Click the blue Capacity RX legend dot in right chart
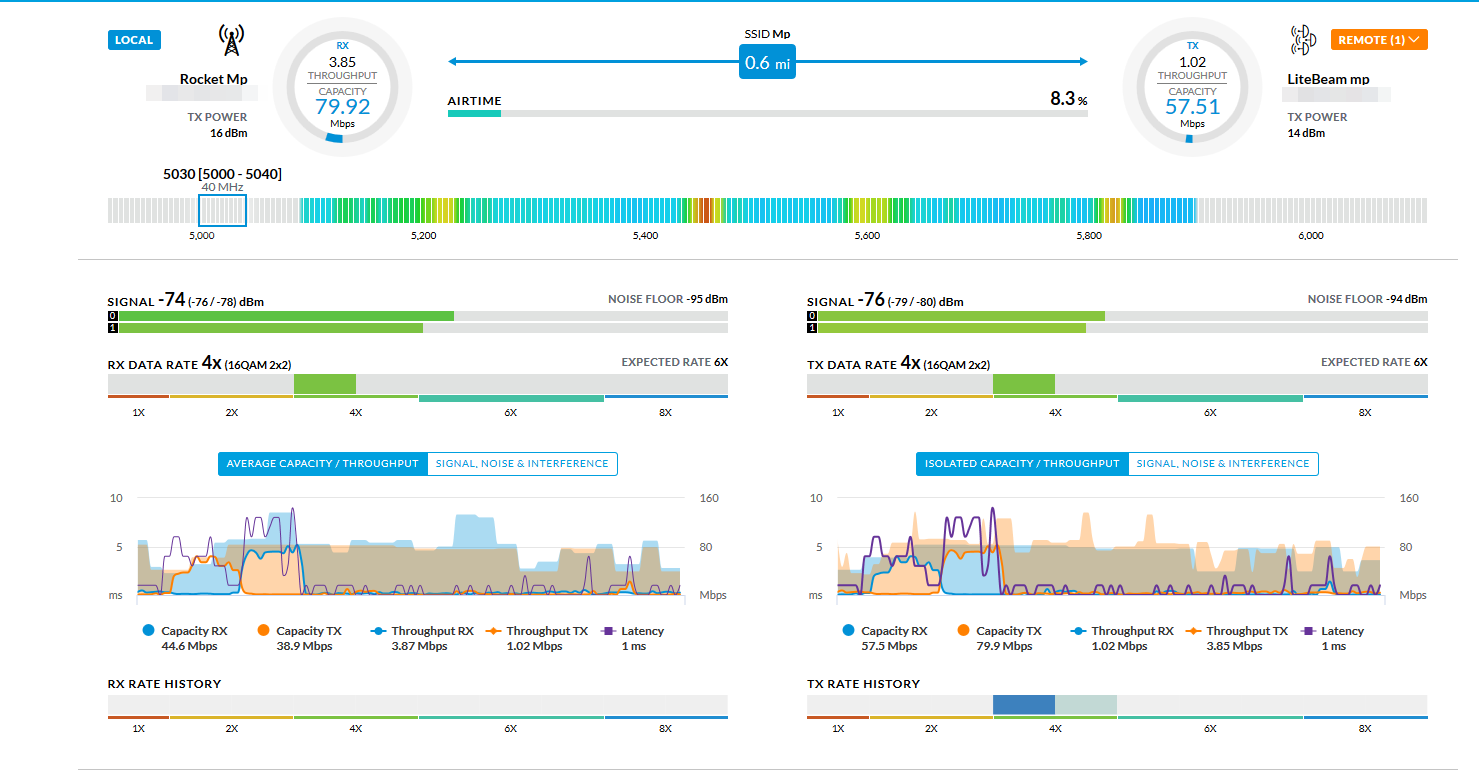 [x=849, y=631]
